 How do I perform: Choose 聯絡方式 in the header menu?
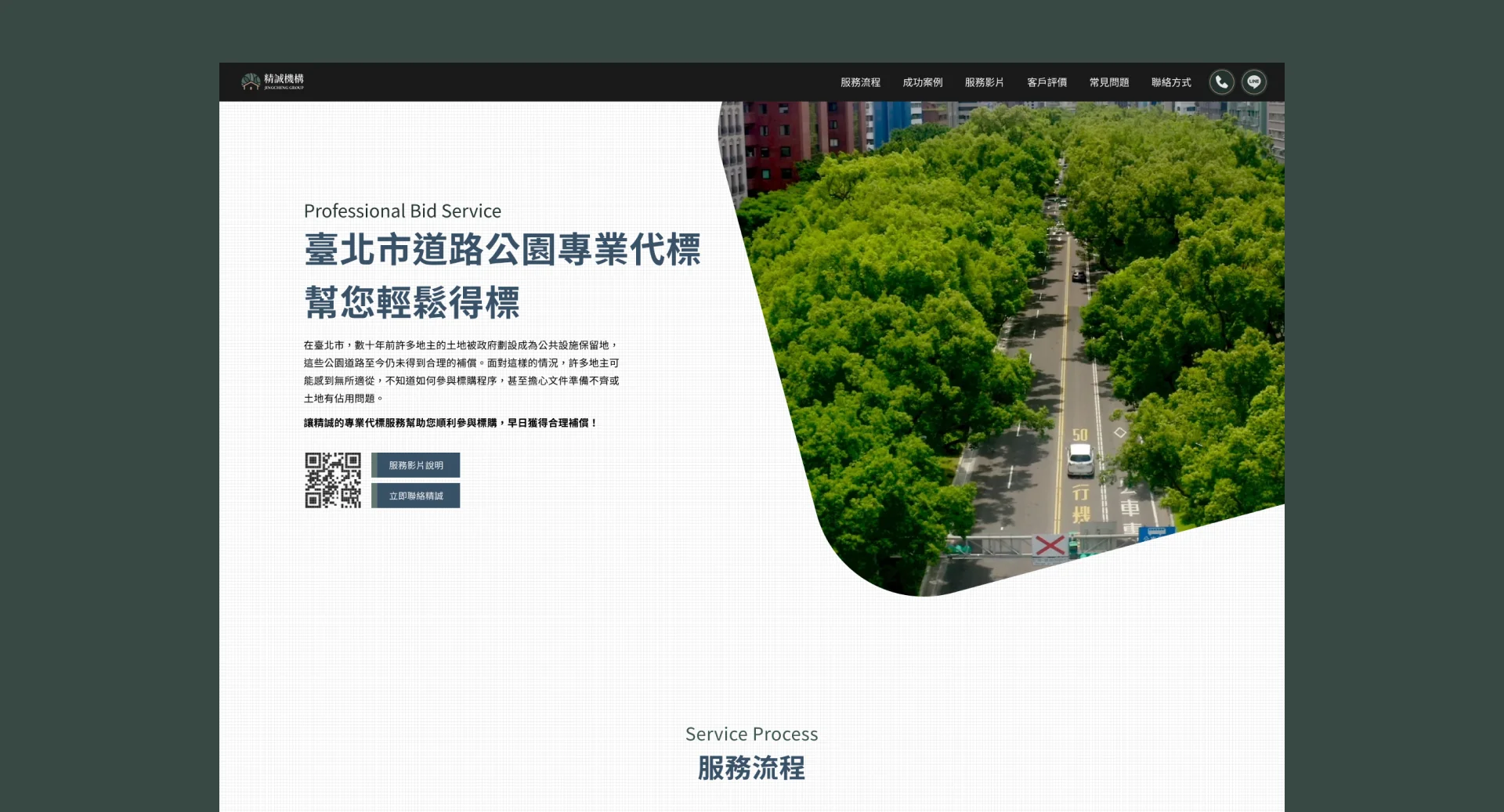click(1171, 82)
